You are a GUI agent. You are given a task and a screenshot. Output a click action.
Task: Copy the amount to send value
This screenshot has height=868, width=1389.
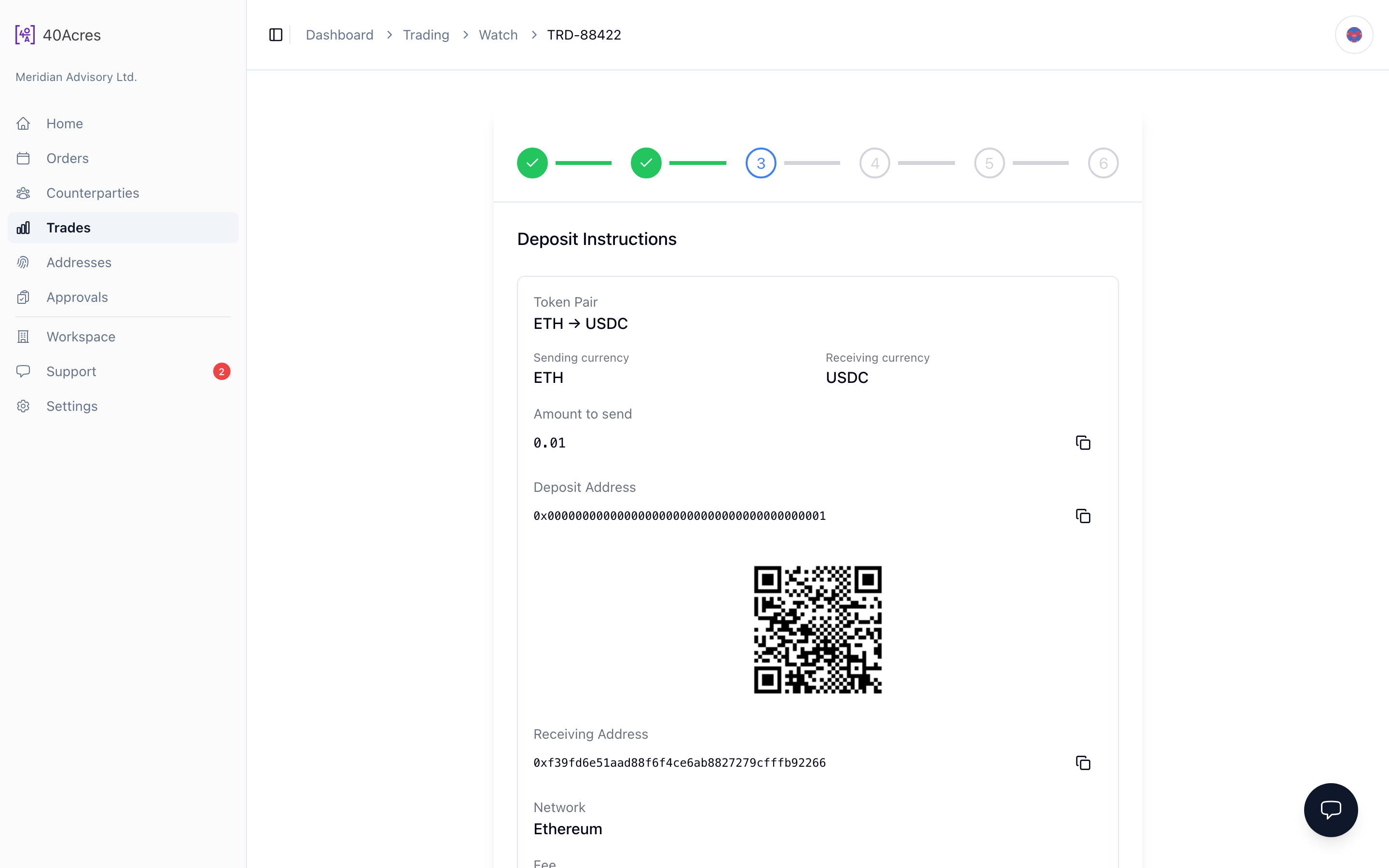[x=1082, y=443]
